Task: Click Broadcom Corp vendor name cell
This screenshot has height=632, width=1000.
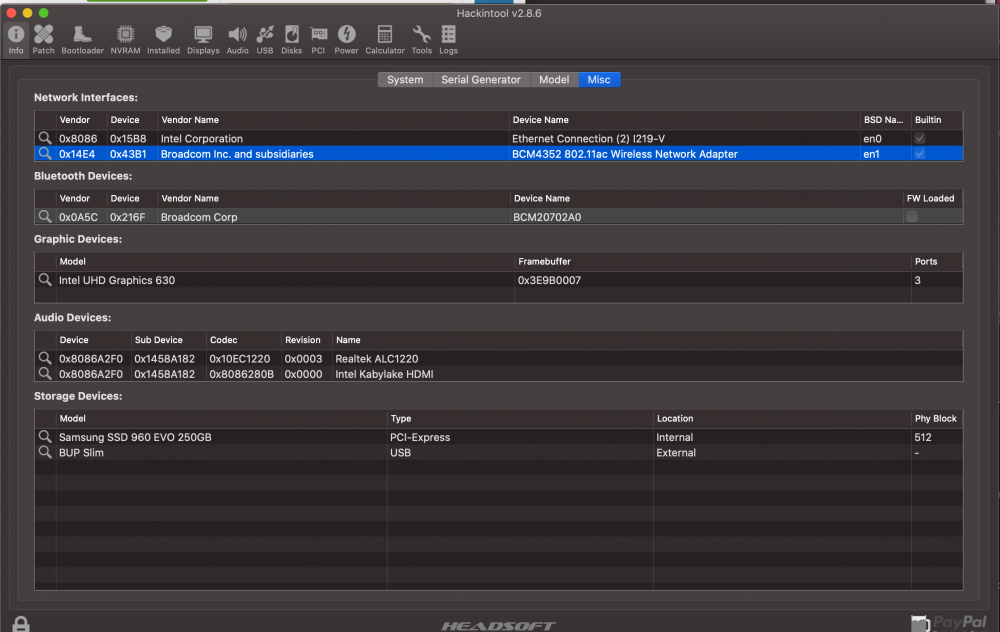Action: pyautogui.click(x=199, y=217)
